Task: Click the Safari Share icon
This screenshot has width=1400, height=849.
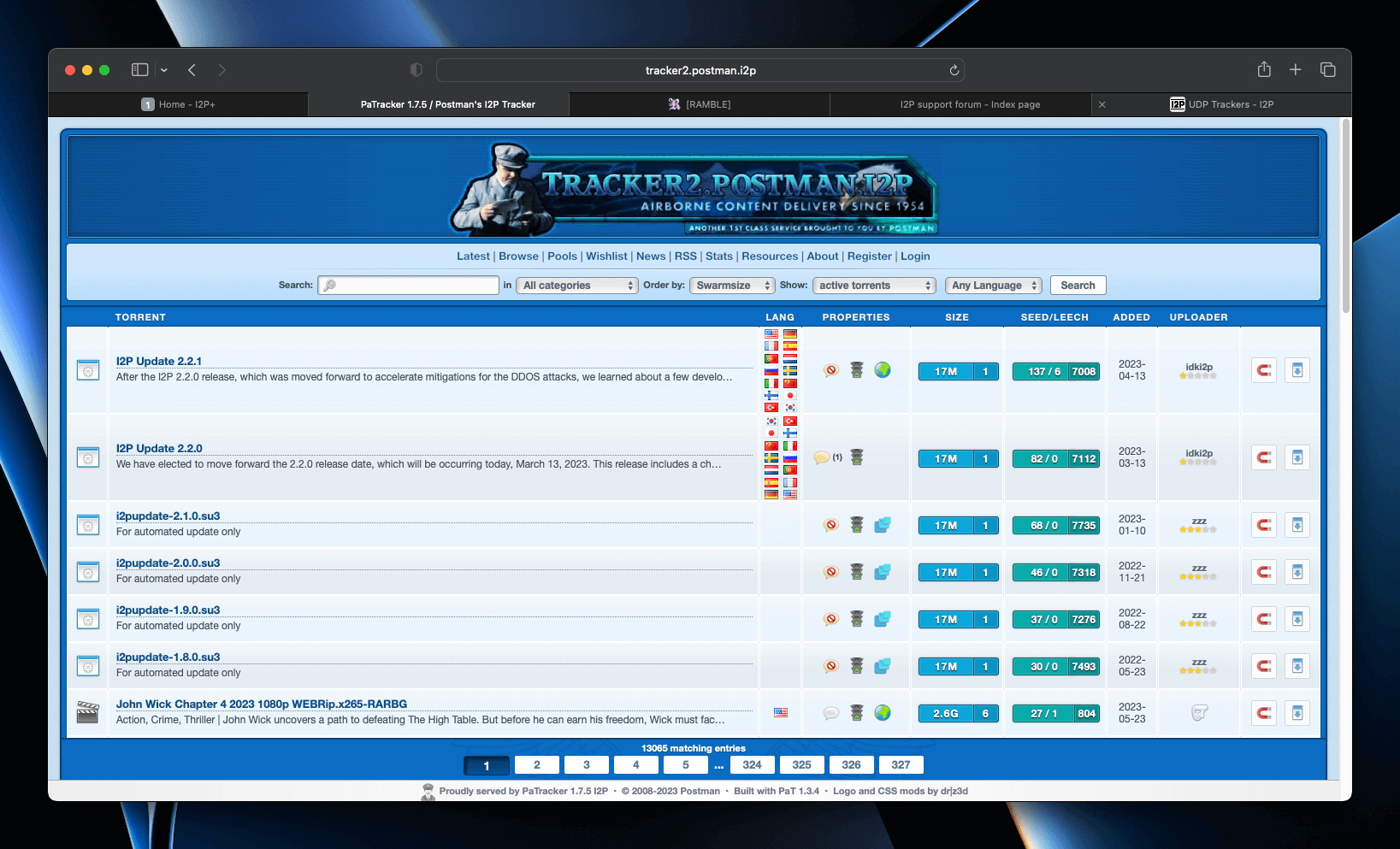Action: click(x=1264, y=69)
